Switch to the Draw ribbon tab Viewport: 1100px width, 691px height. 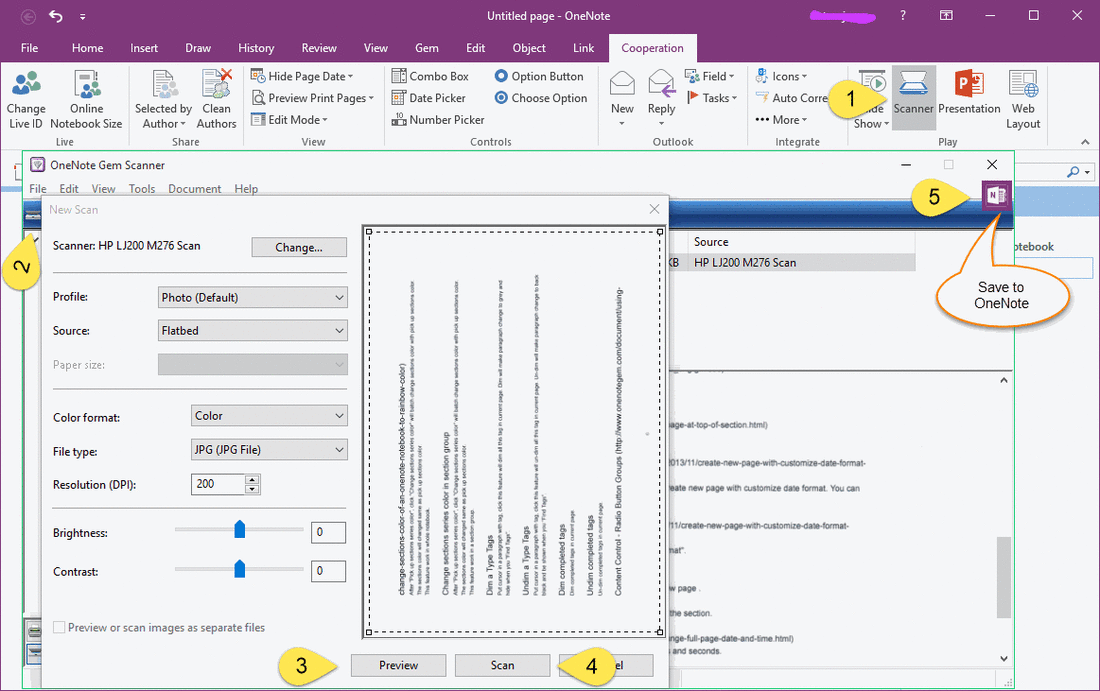(x=198, y=48)
